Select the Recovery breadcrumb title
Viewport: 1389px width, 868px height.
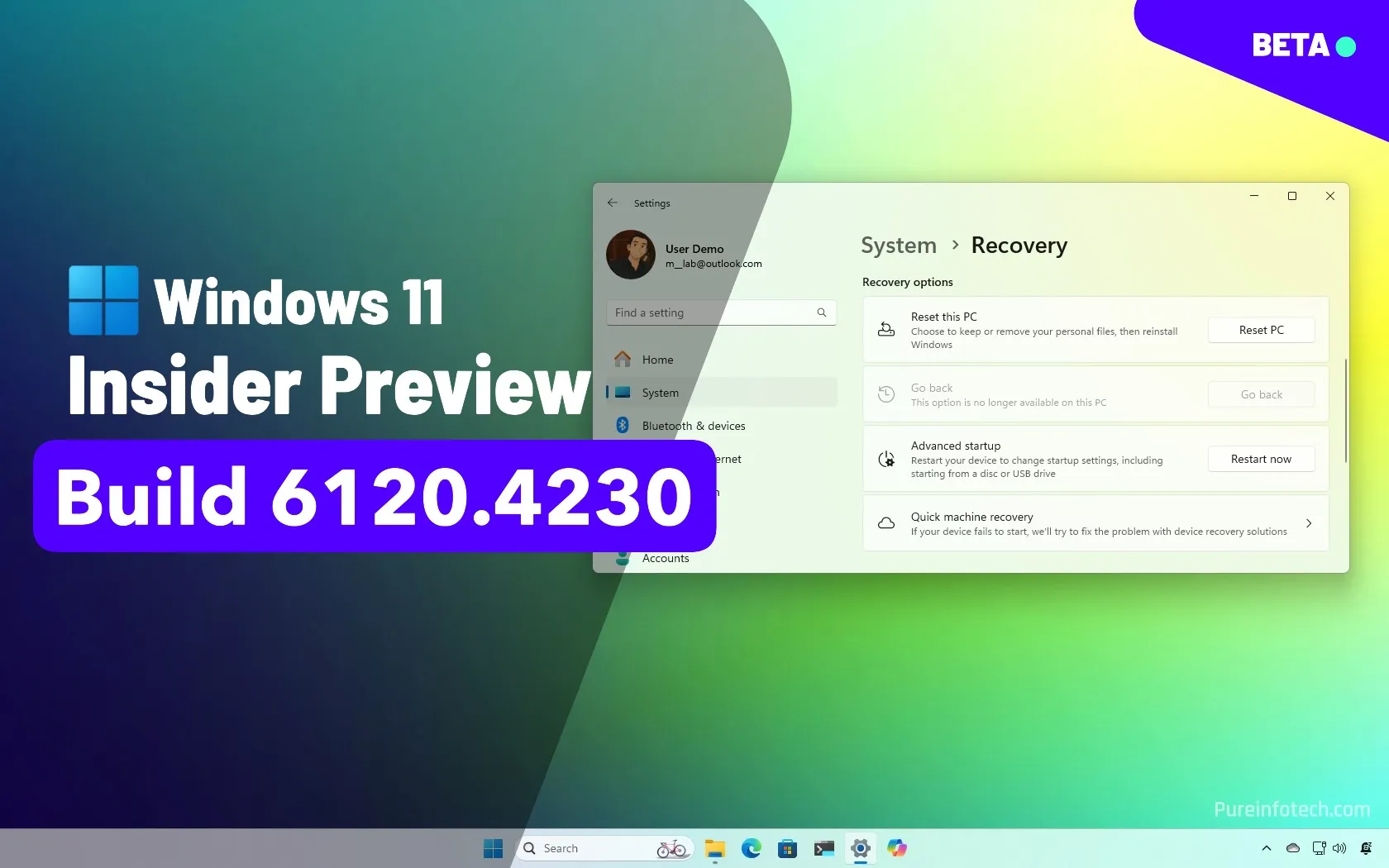[1019, 246]
